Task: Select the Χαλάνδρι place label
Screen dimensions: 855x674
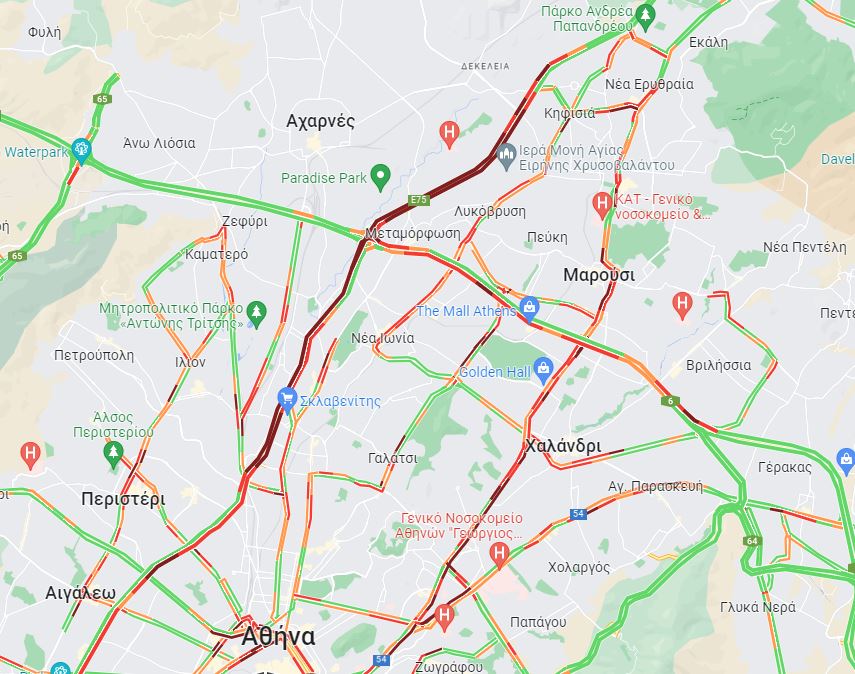Action: point(563,446)
